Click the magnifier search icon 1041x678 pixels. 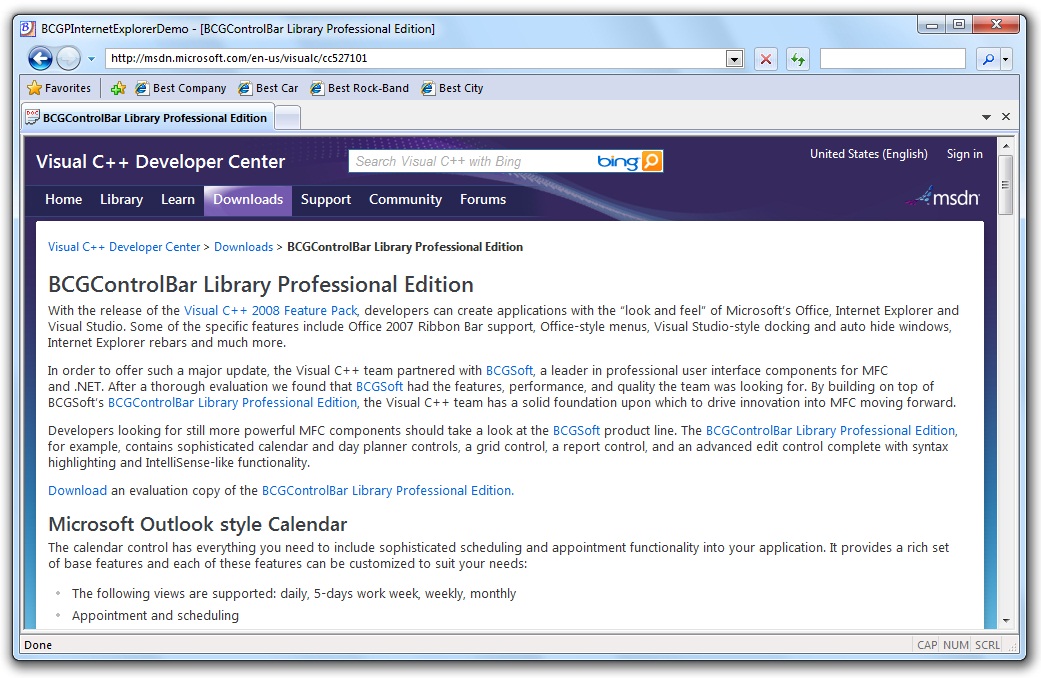[988, 59]
